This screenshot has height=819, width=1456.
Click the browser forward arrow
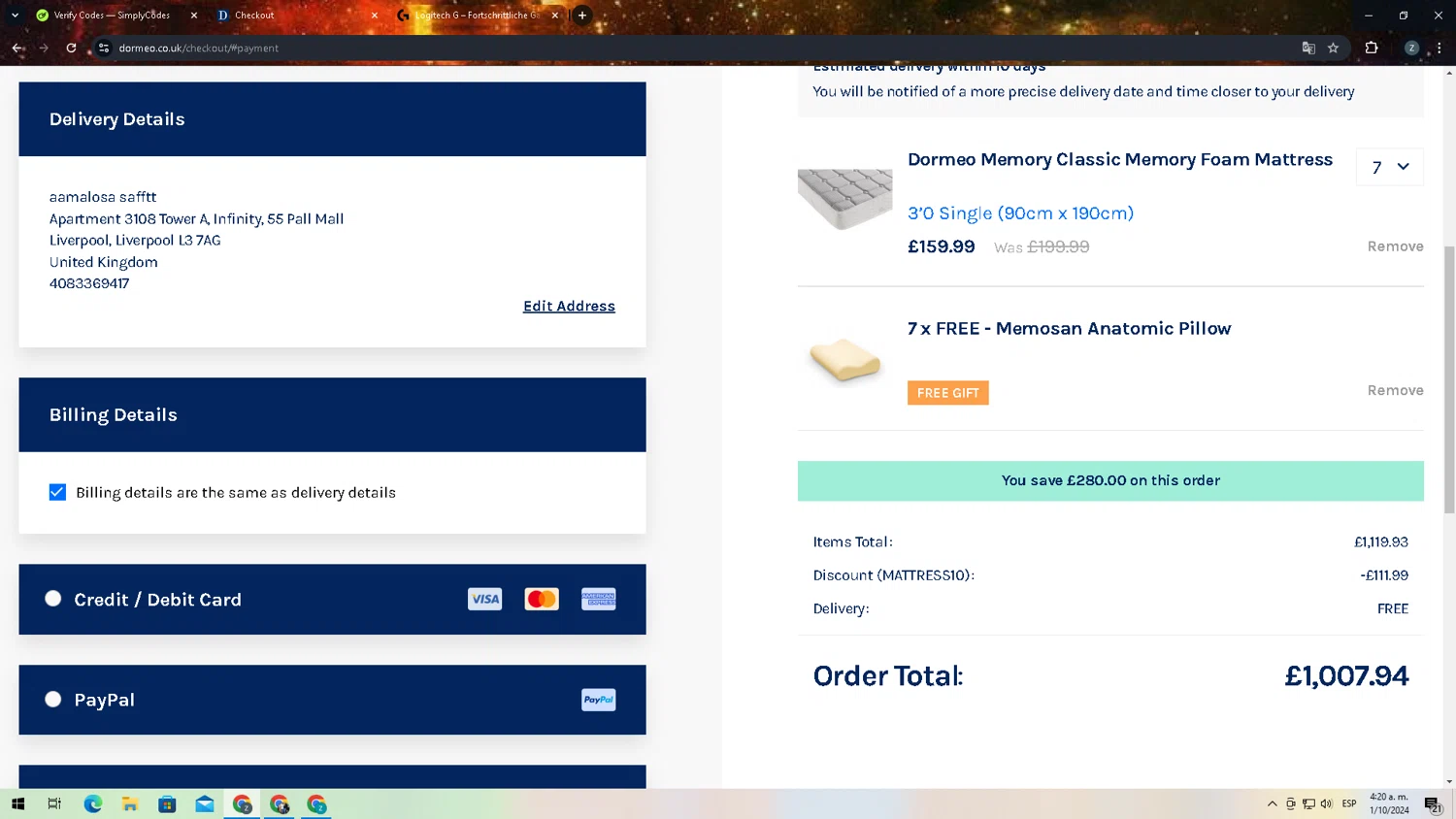[45, 48]
